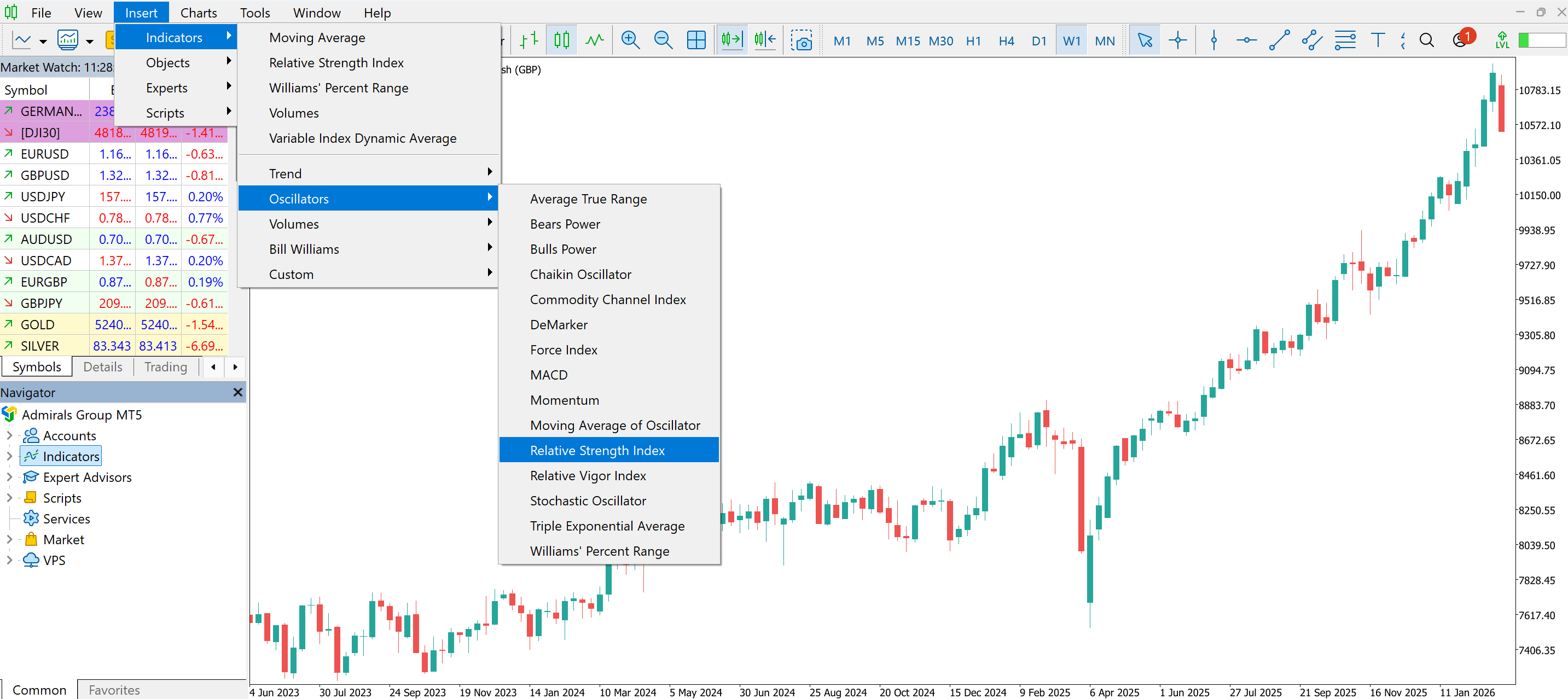
Task: Switch to Details tab in Market Watch
Action: (102, 367)
